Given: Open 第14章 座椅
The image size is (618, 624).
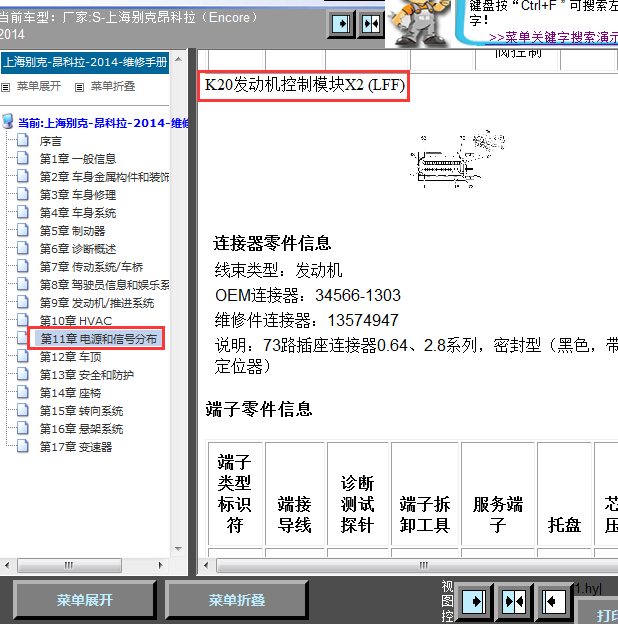Looking at the screenshot, I should point(70,393).
